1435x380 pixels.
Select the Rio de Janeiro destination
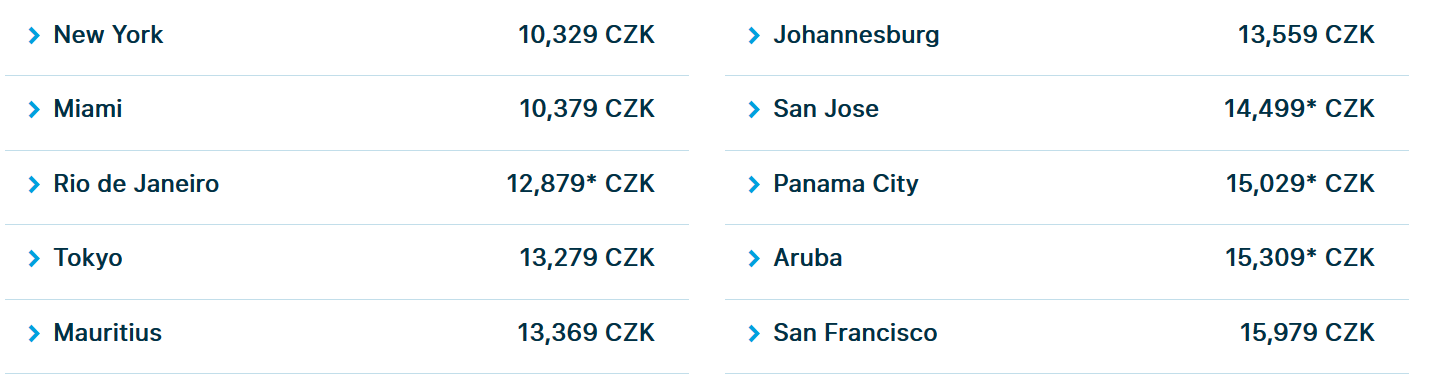tap(136, 184)
